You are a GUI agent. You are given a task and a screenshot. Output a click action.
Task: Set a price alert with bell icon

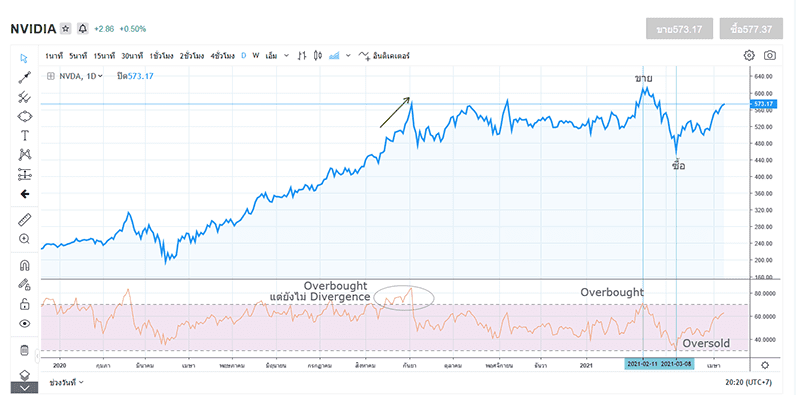coord(83,29)
